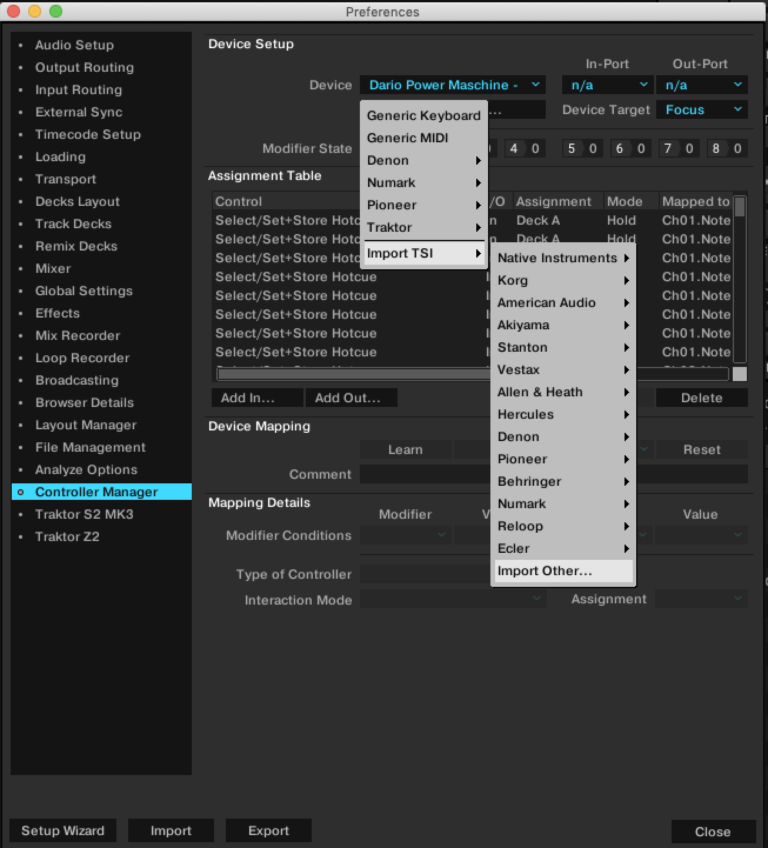Go to External Sync preferences

click(79, 112)
